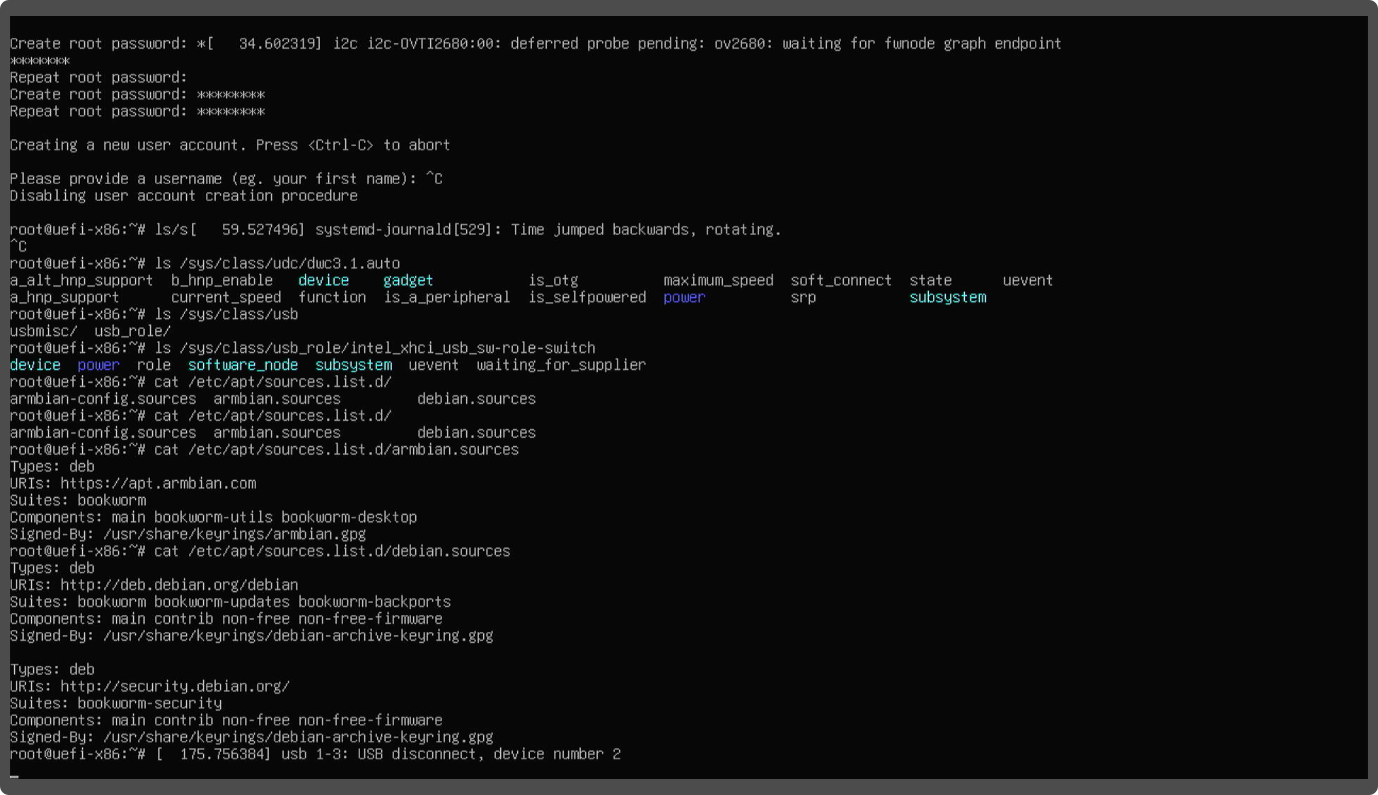Click the blinking cursor on the last line
The width and height of the screenshot is (1378, 795).
(x=14, y=775)
